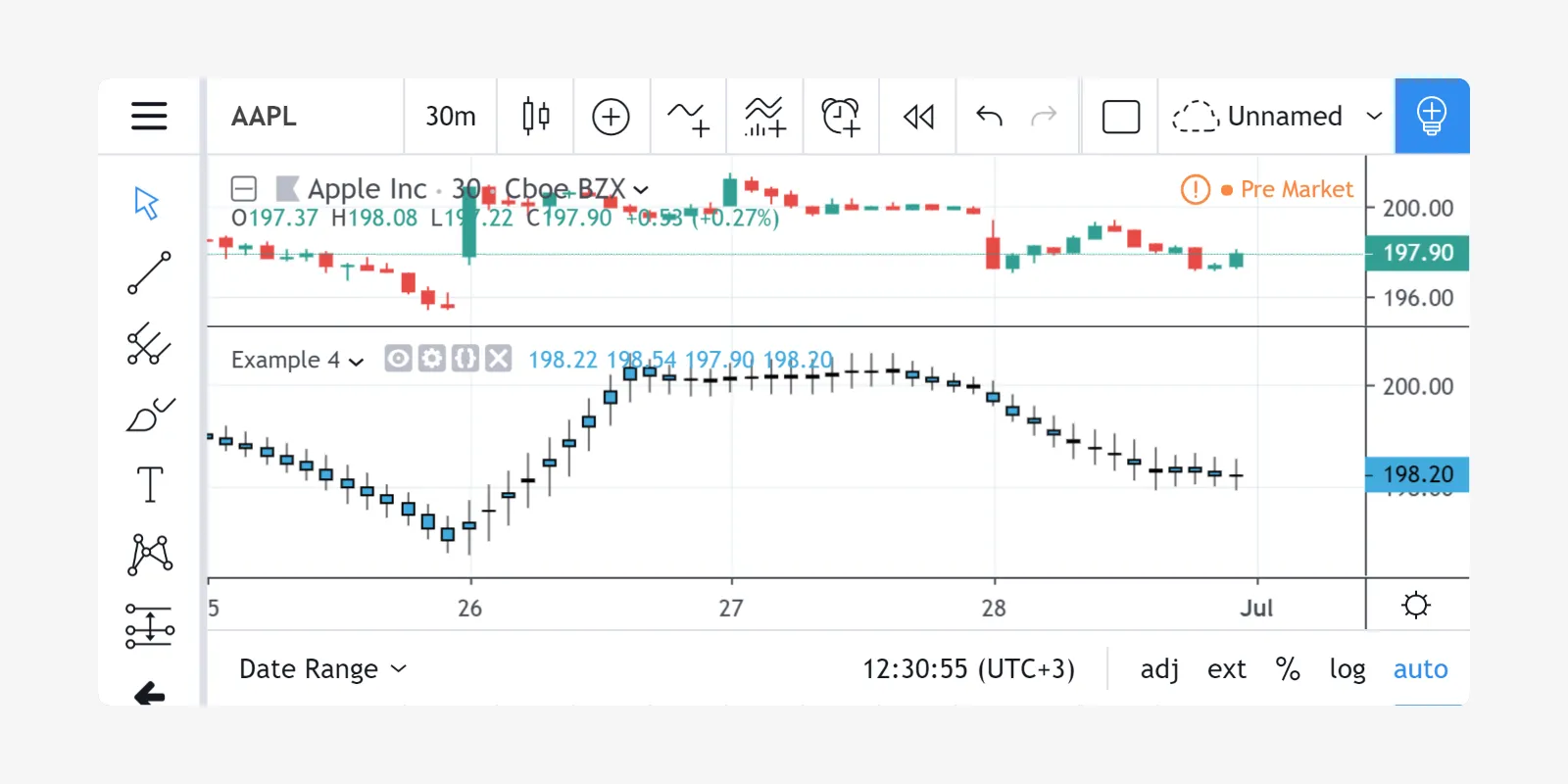Redo the last action
Viewport: 1568px width, 784px height.
coord(1044,116)
